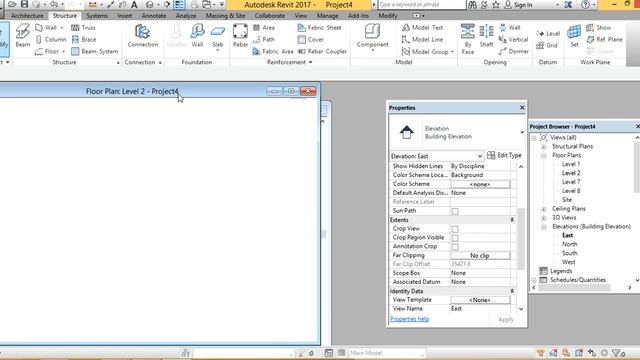Collapse the Extents properties section
The image size is (640, 360).
tap(512, 220)
